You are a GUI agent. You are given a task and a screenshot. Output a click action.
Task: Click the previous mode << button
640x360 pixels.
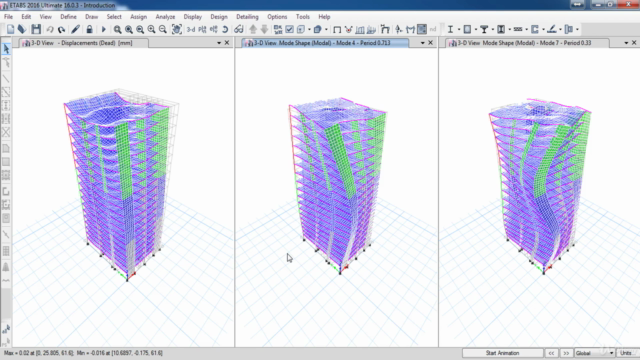[551, 353]
